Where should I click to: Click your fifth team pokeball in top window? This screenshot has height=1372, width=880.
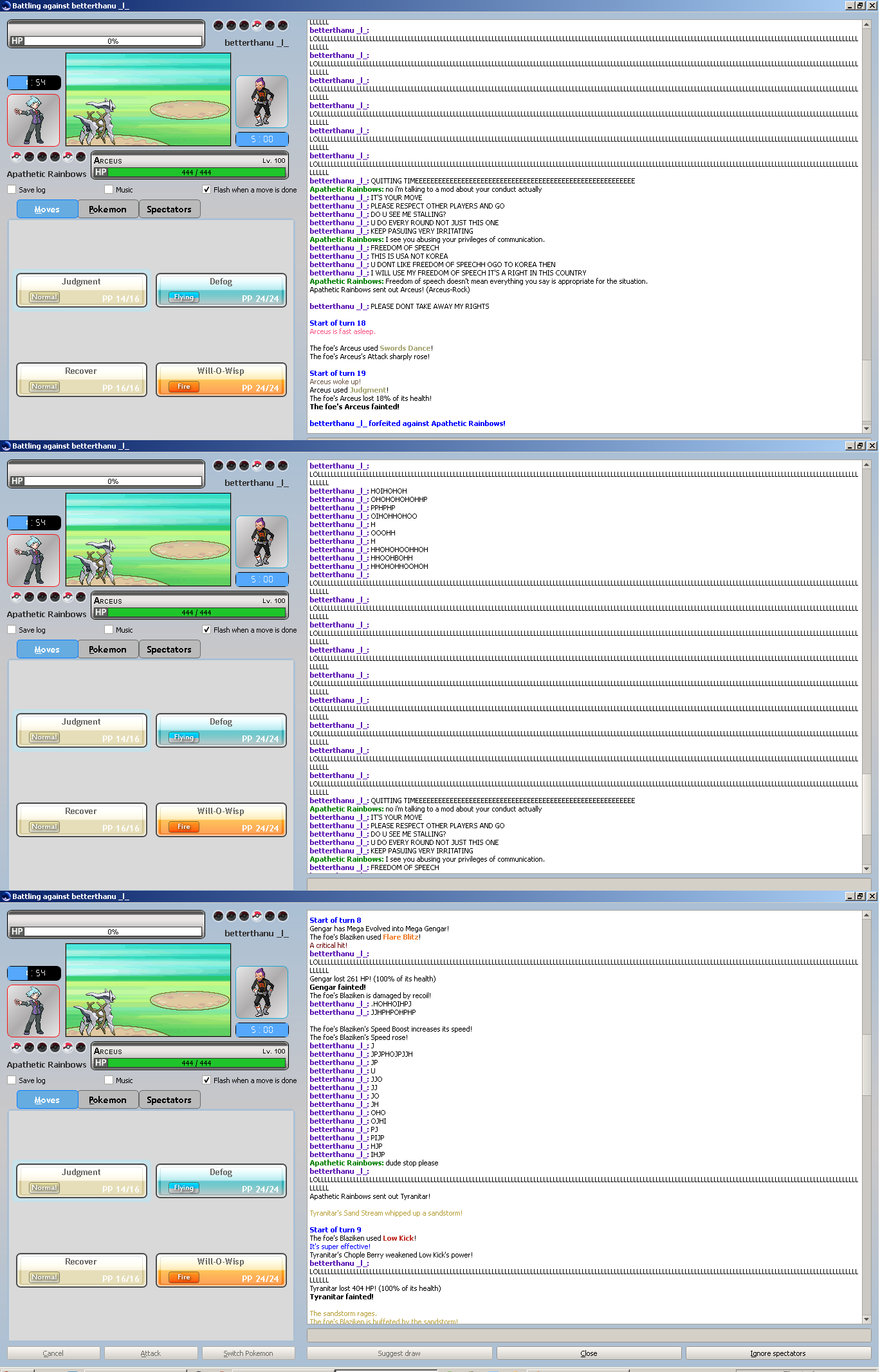(x=68, y=156)
